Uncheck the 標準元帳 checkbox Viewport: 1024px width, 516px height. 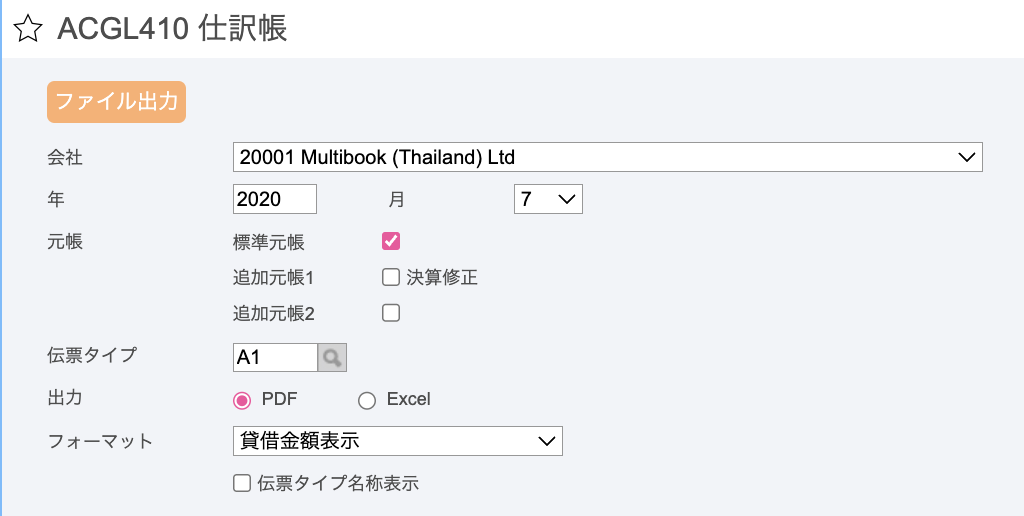(x=391, y=242)
